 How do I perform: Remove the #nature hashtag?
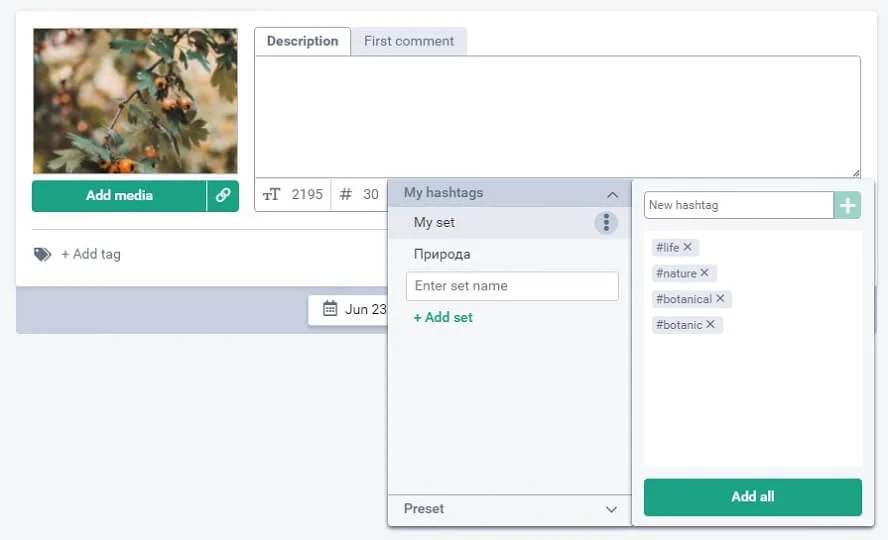[x=705, y=273]
